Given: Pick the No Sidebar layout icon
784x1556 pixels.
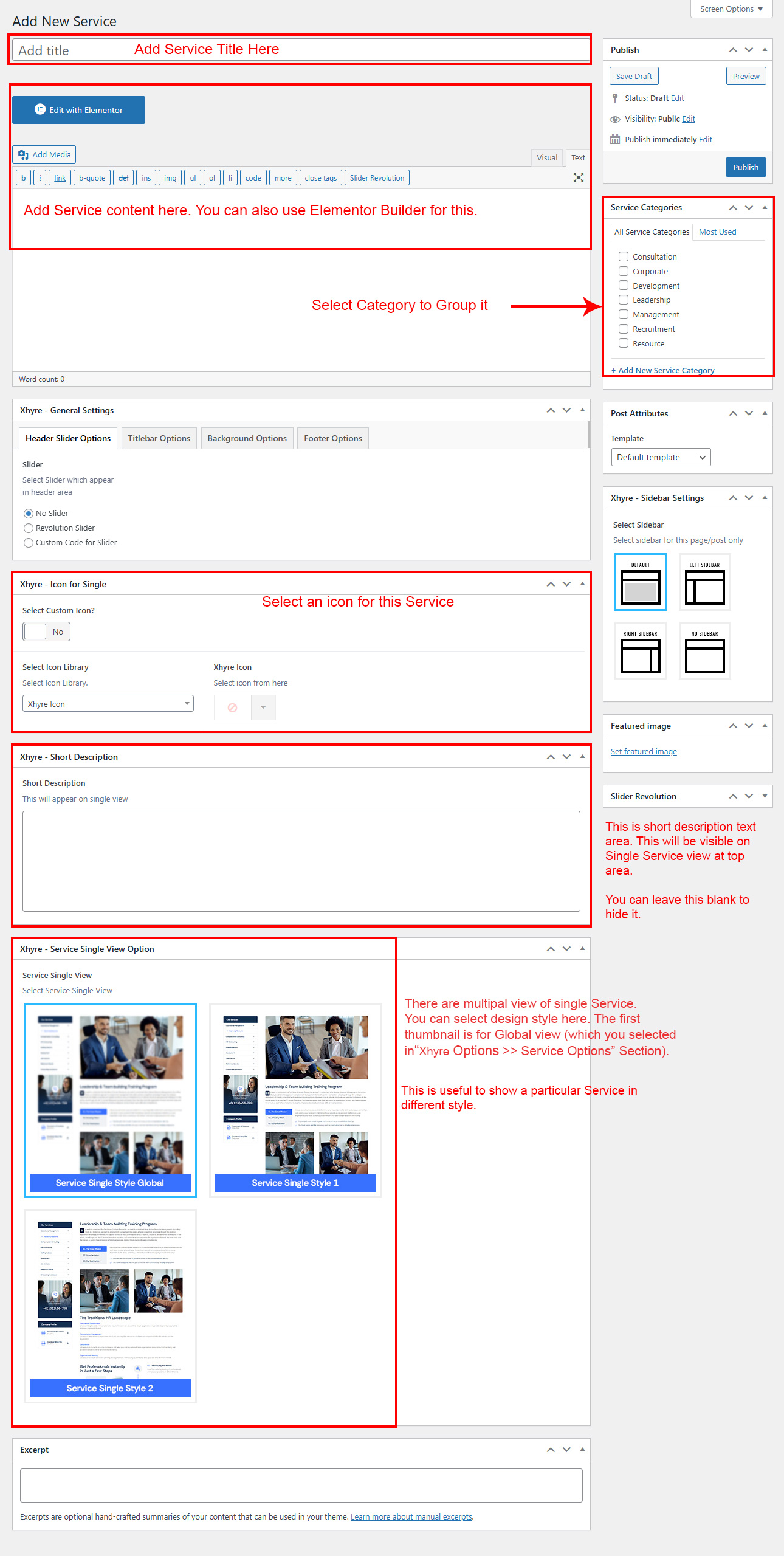Looking at the screenshot, I should [x=704, y=651].
